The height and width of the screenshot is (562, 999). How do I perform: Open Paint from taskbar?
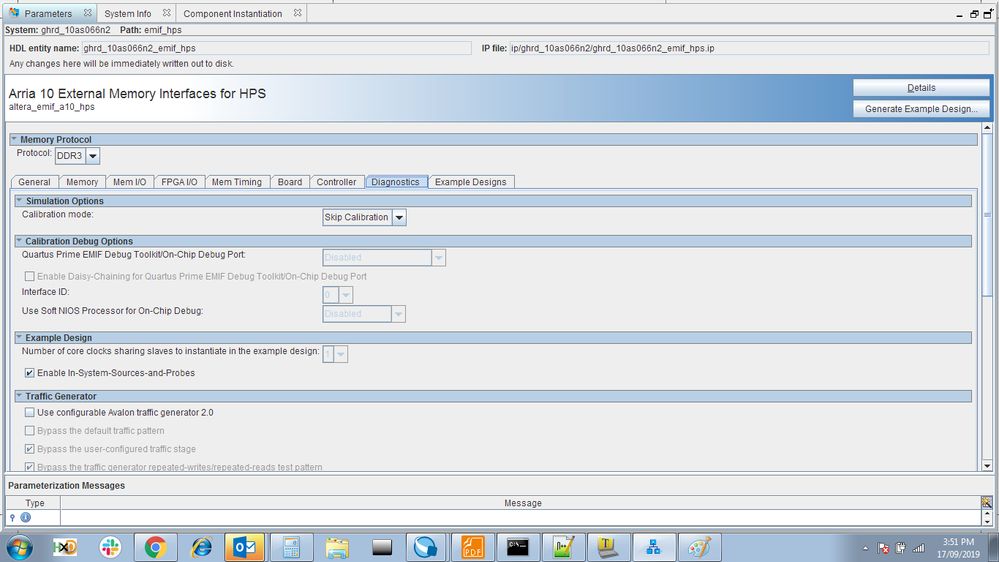[699, 547]
